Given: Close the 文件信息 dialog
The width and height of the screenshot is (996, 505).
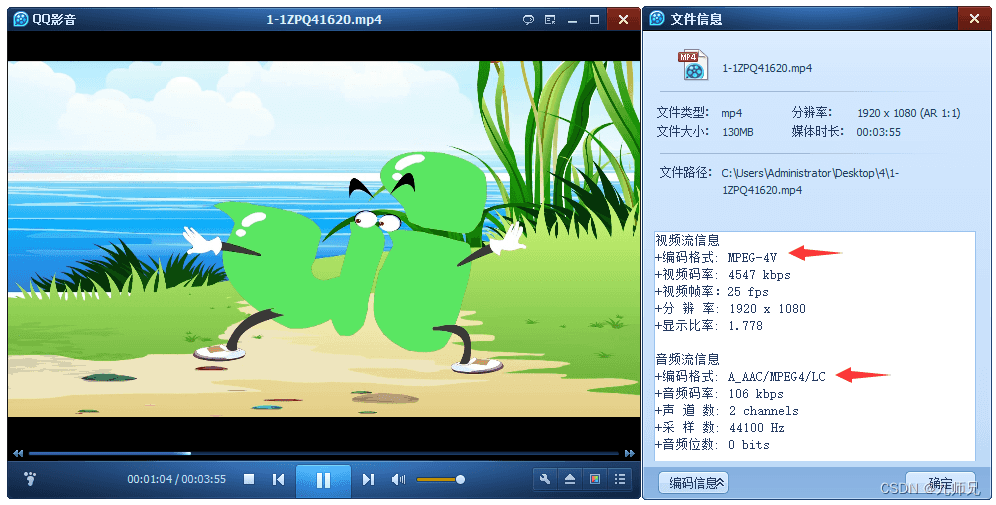Looking at the screenshot, I should click(973, 19).
